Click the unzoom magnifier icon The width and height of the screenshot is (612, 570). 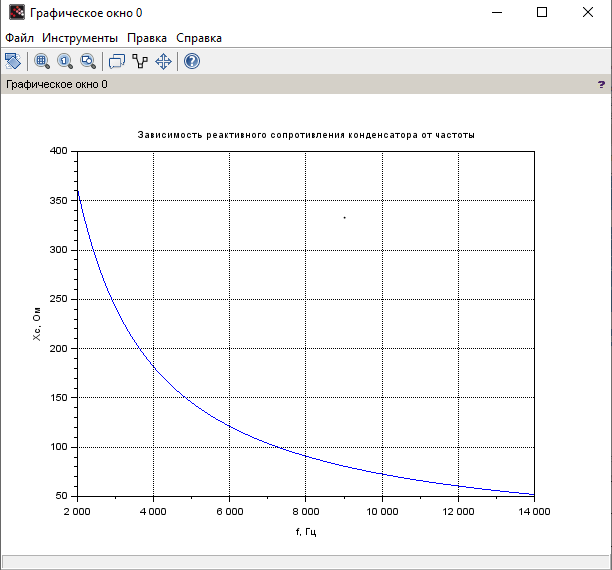point(88,61)
